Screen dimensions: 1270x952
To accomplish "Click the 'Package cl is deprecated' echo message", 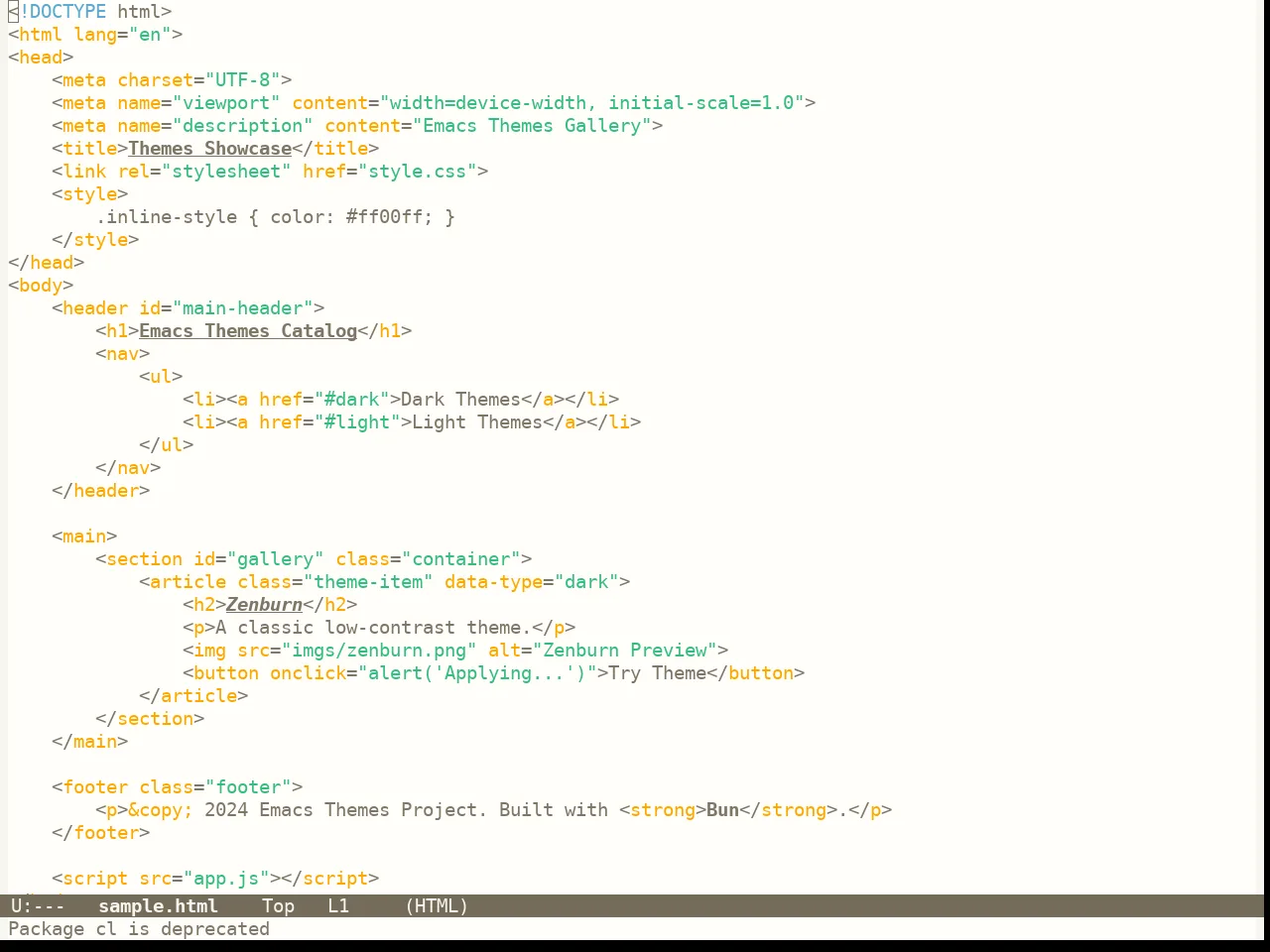I will point(139,929).
